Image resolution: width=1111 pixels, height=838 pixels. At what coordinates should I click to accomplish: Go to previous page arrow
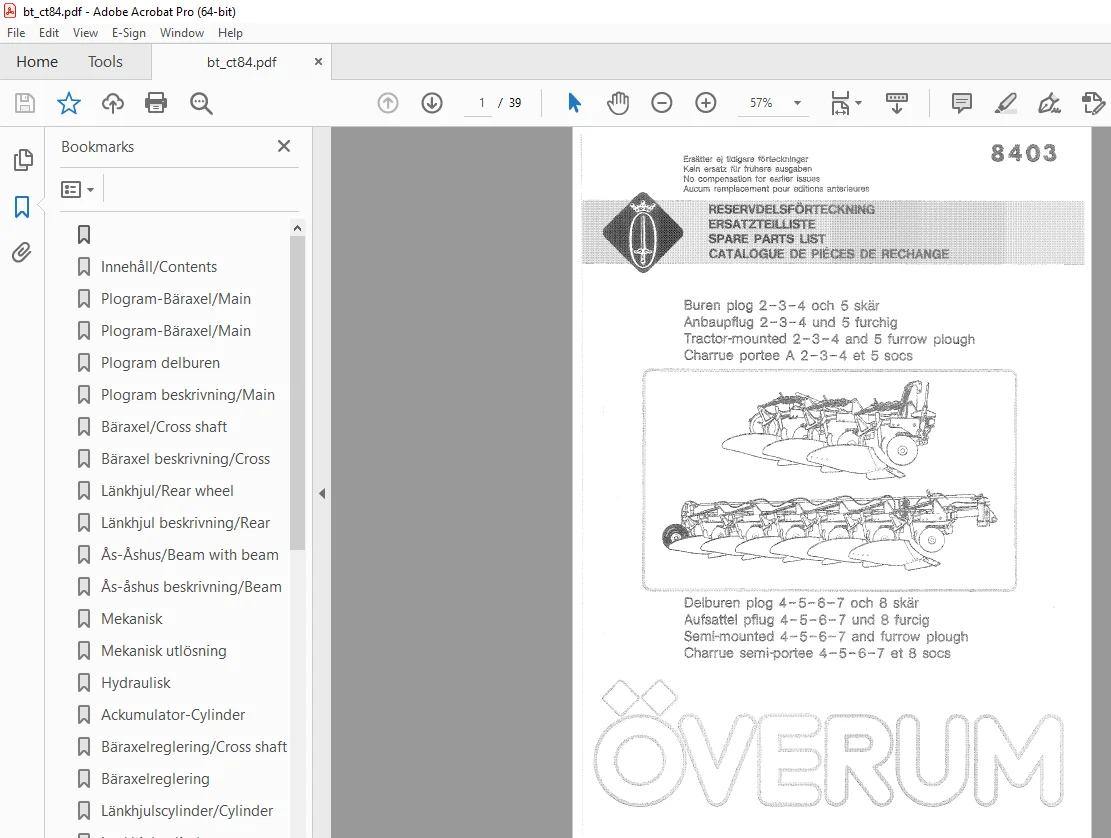tap(388, 103)
